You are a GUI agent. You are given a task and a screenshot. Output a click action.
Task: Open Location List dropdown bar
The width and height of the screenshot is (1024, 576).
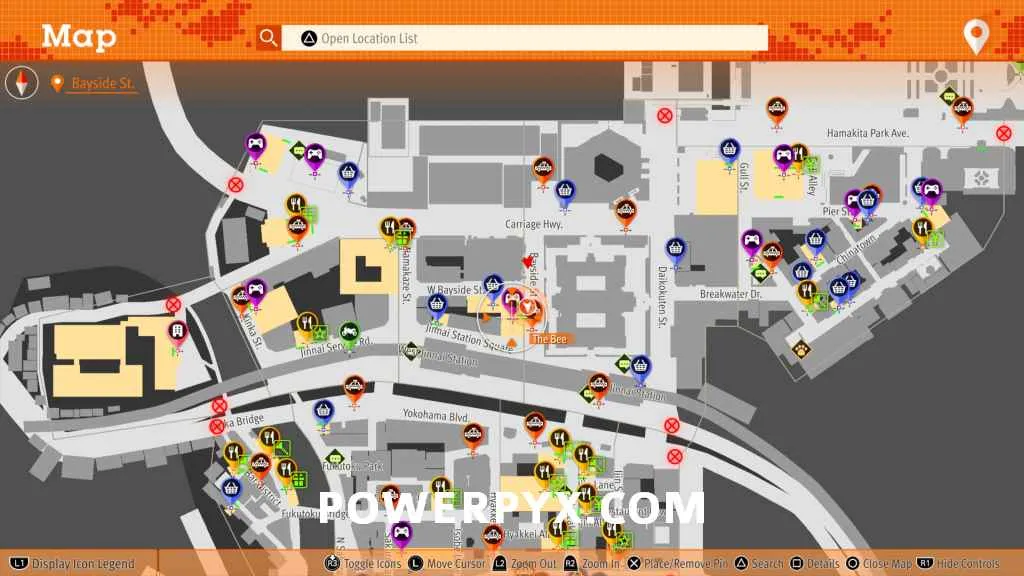(x=525, y=38)
